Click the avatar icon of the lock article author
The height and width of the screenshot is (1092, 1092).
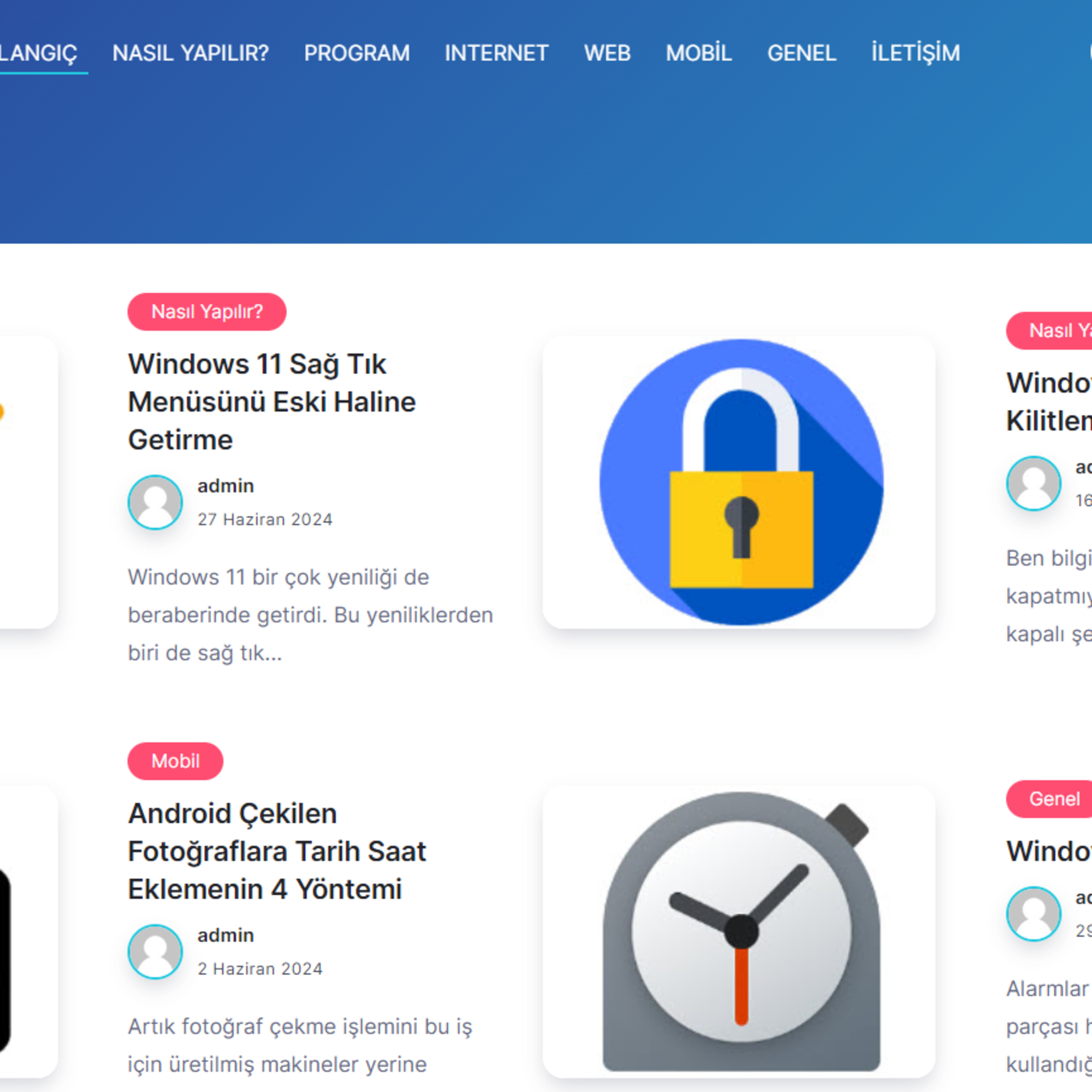(1034, 483)
